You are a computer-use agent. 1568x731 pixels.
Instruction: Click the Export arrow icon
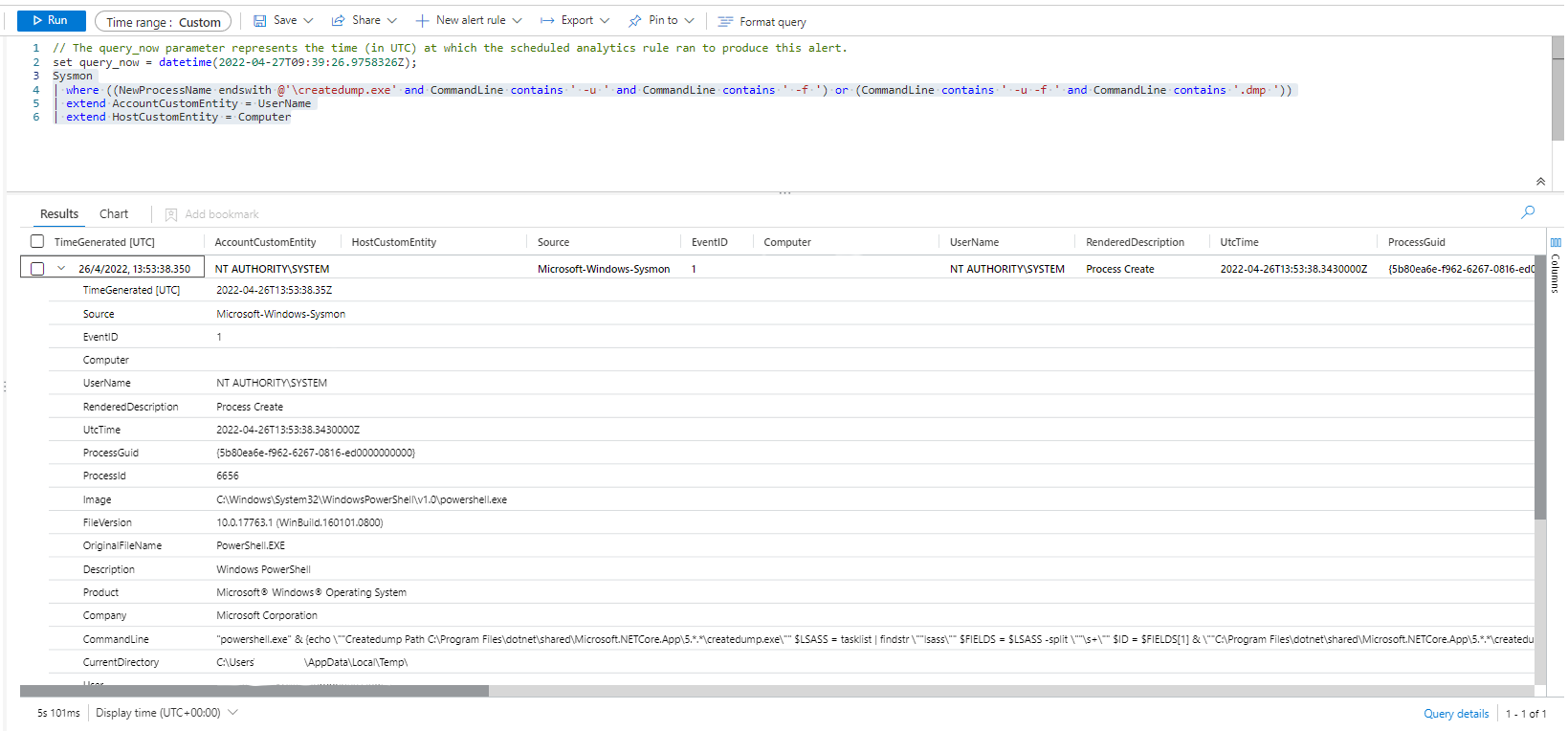[547, 21]
